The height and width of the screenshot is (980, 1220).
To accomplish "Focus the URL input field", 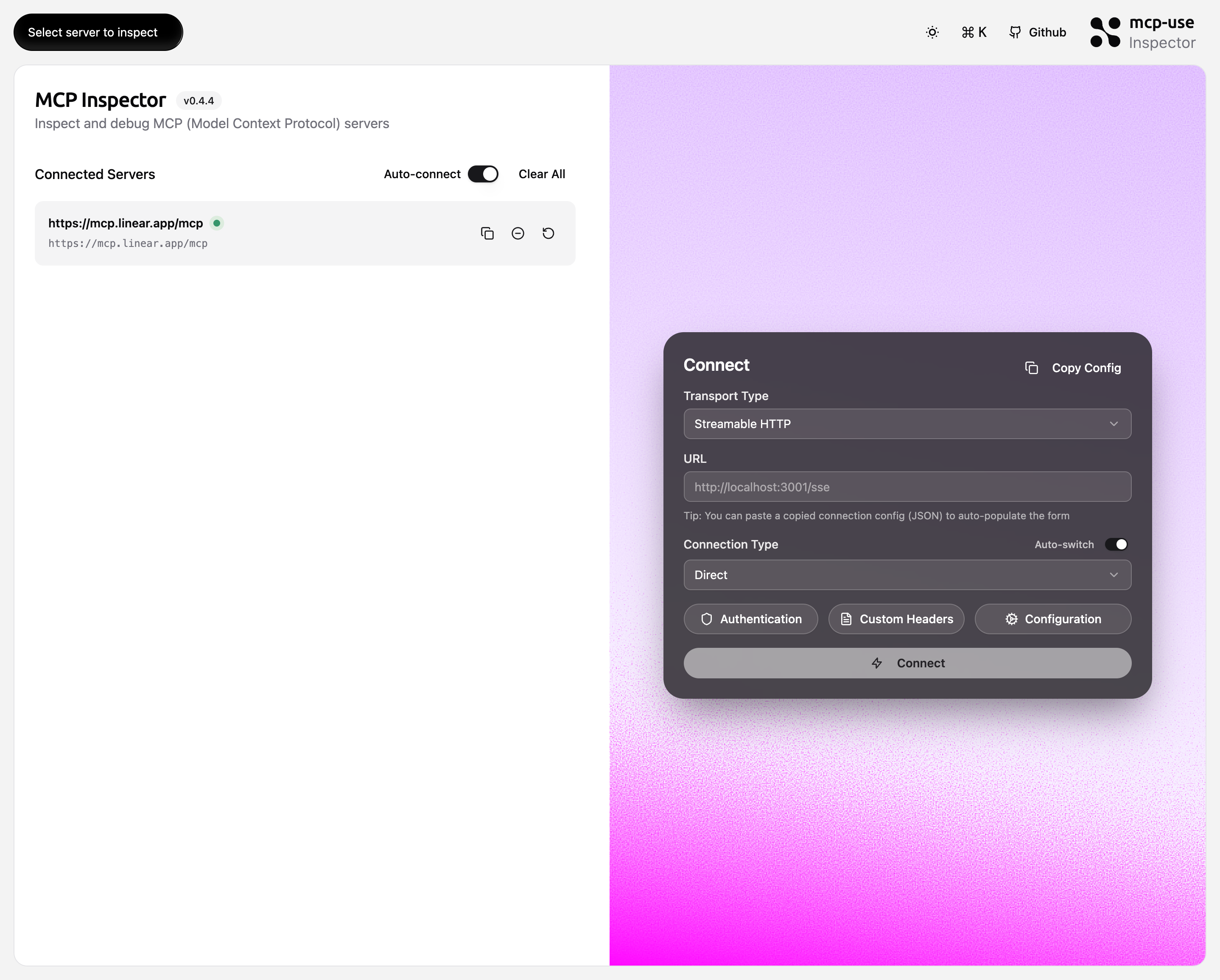I will (x=907, y=487).
